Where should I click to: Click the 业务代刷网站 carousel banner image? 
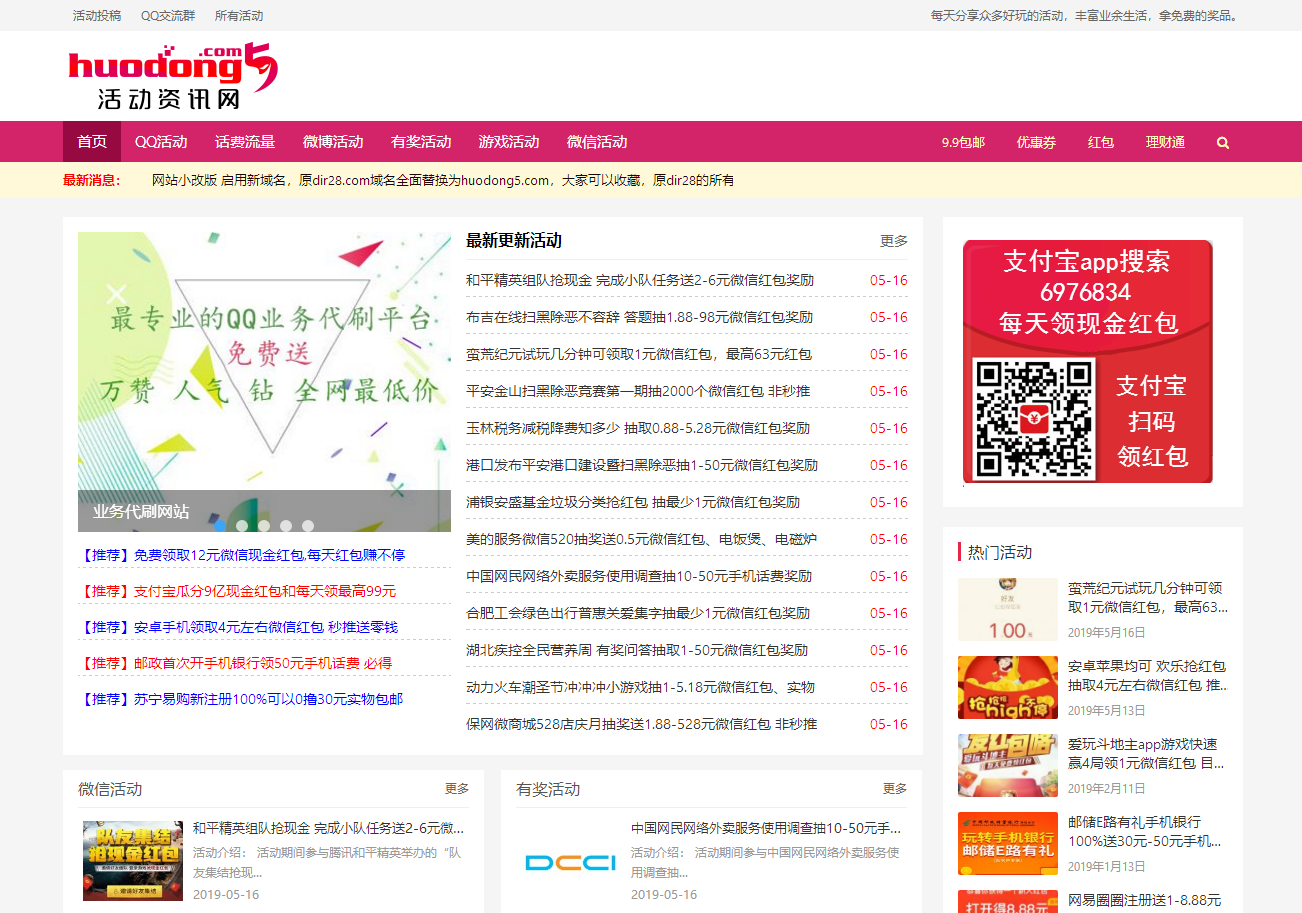(264, 370)
